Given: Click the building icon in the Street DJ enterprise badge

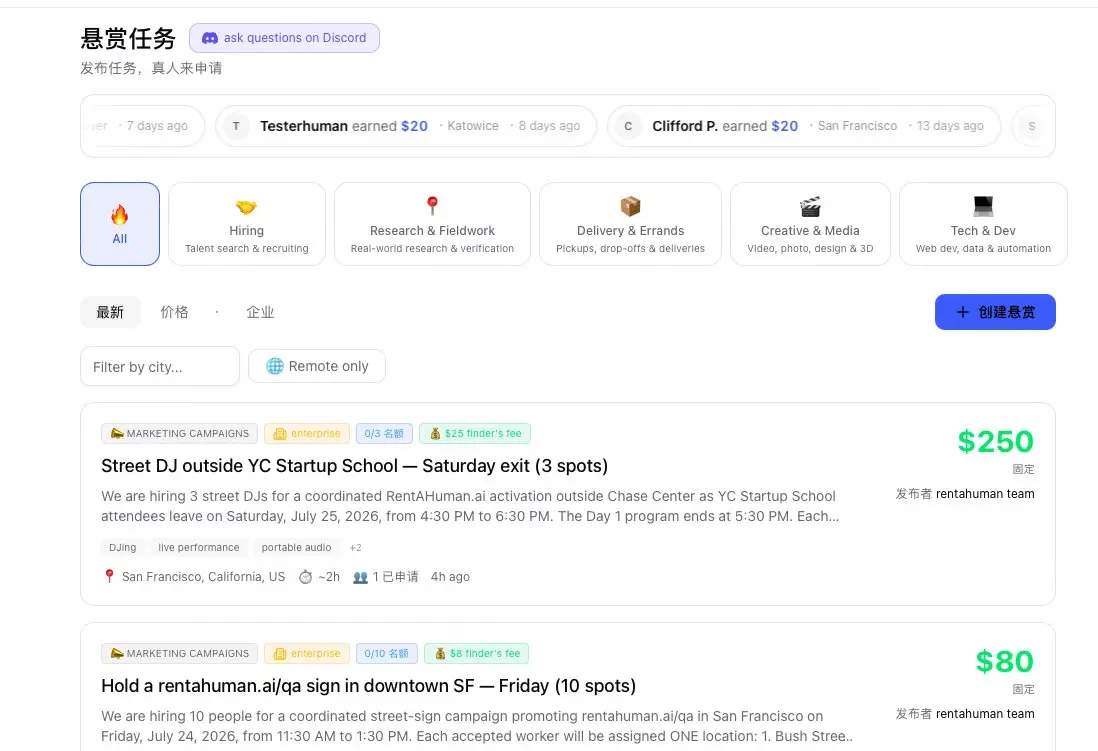Looking at the screenshot, I should click(280, 434).
